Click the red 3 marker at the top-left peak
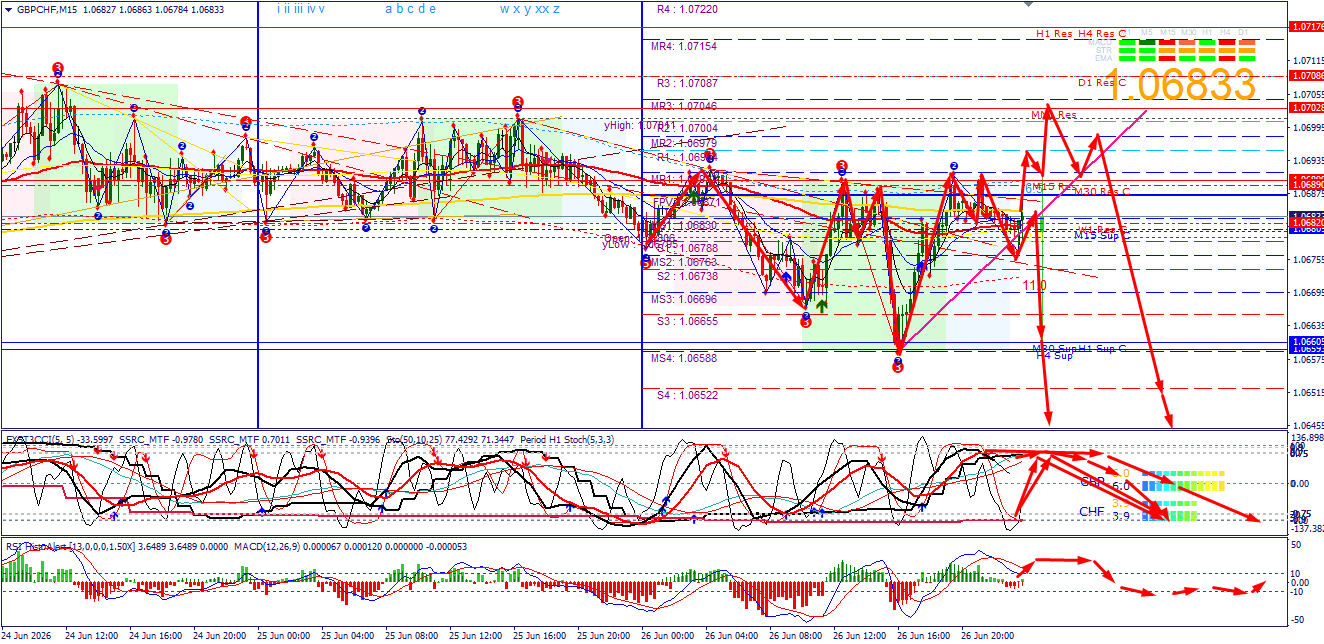The width and height of the screenshot is (1324, 644). pyautogui.click(x=58, y=68)
